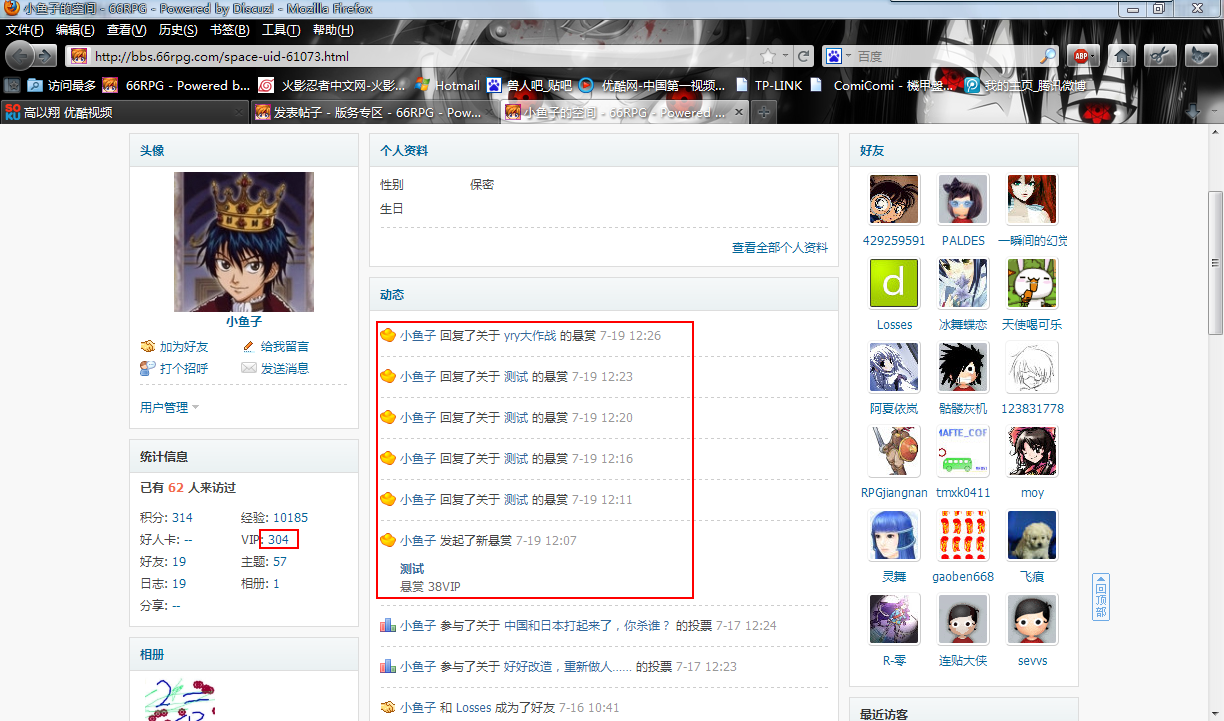Open the bold 测试 bounty title above 悬赏 38VIP

click(412, 568)
